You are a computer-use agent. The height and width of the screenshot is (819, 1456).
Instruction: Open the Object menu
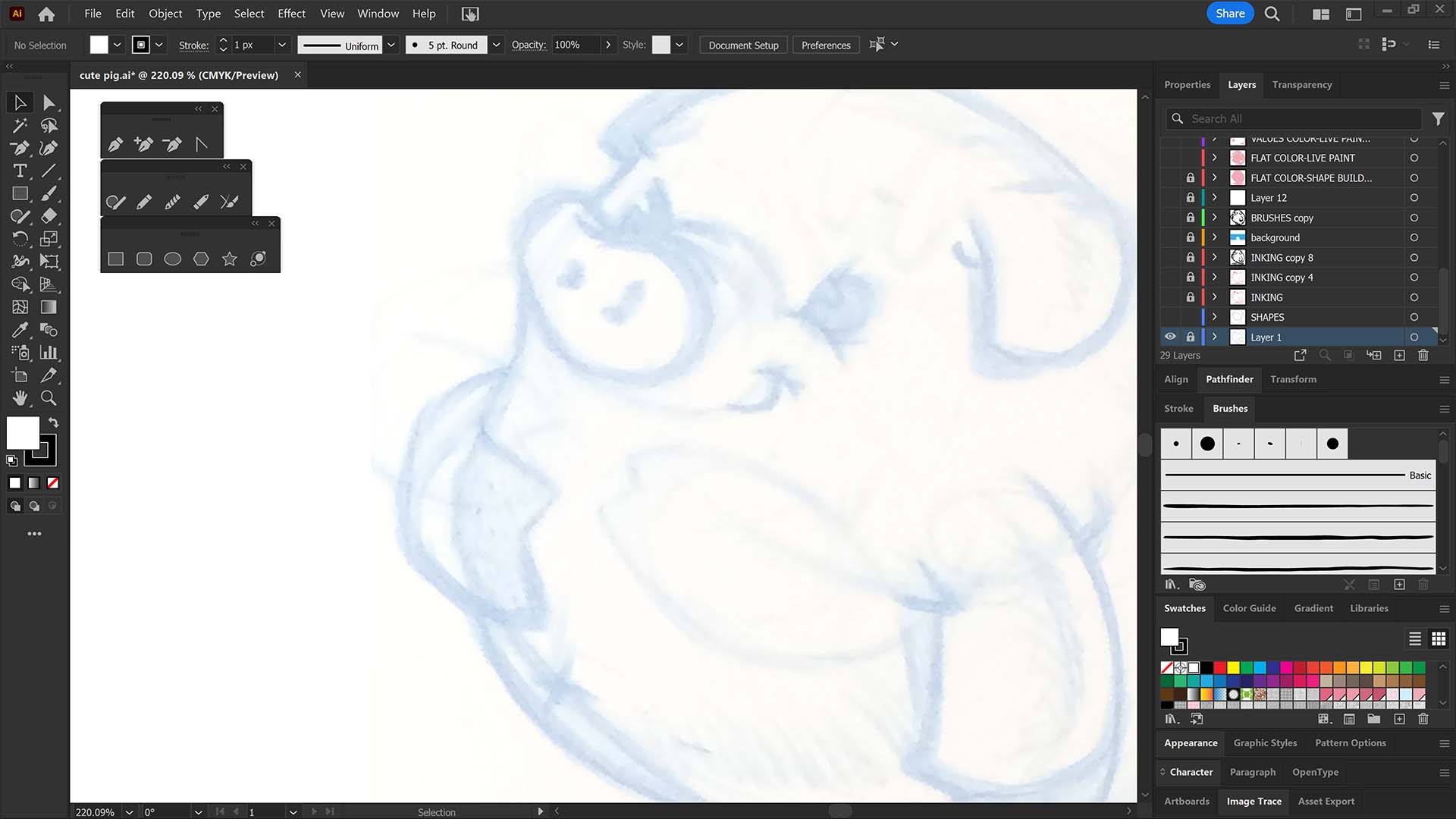(165, 14)
